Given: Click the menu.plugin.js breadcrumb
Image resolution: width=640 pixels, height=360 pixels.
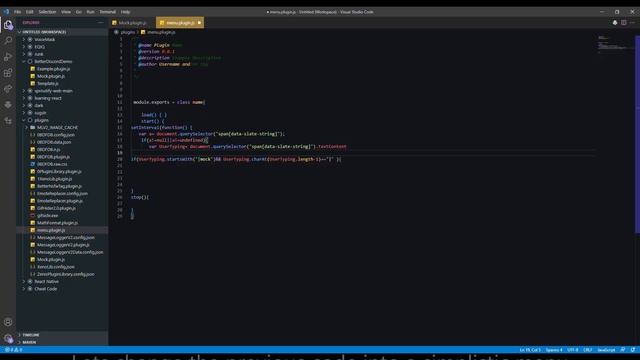Looking at the screenshot, I should pyautogui.click(x=161, y=32).
